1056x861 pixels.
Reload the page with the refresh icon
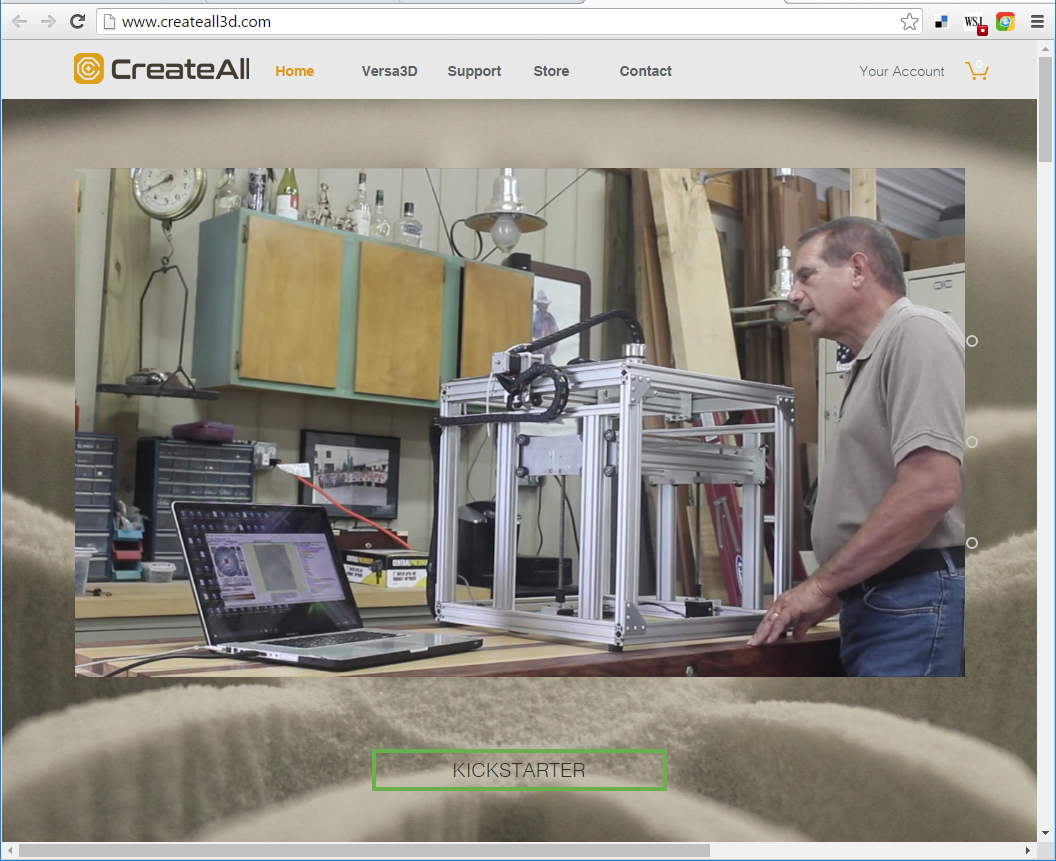pyautogui.click(x=77, y=22)
